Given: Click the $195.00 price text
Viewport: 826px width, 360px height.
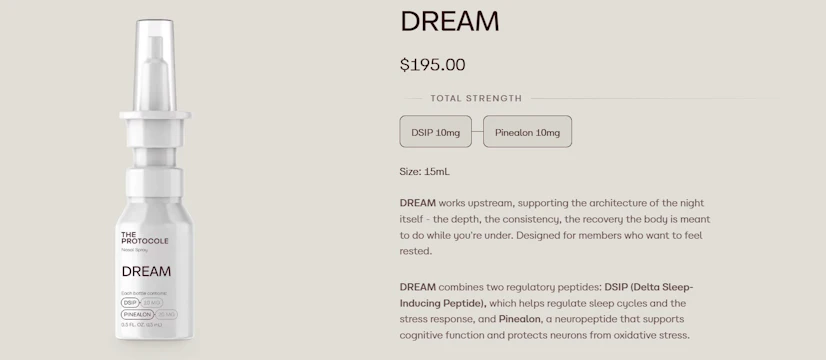Looking at the screenshot, I should click(x=432, y=64).
